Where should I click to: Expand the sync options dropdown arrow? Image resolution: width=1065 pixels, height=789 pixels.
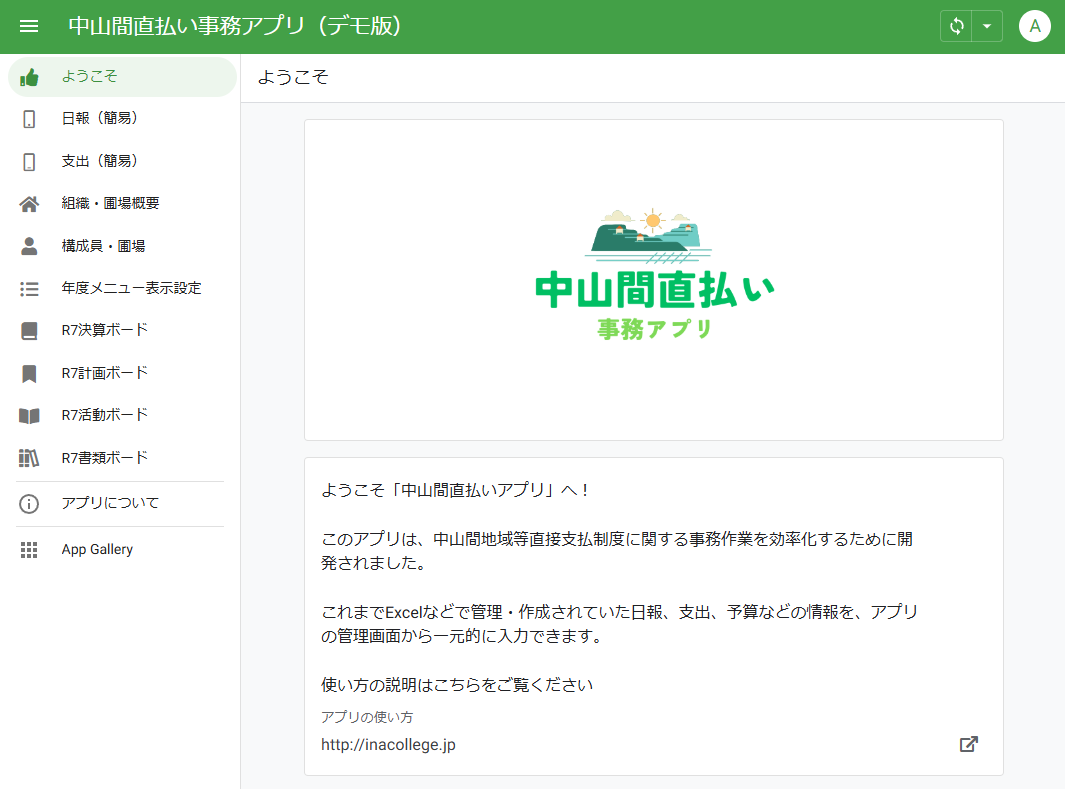click(987, 26)
